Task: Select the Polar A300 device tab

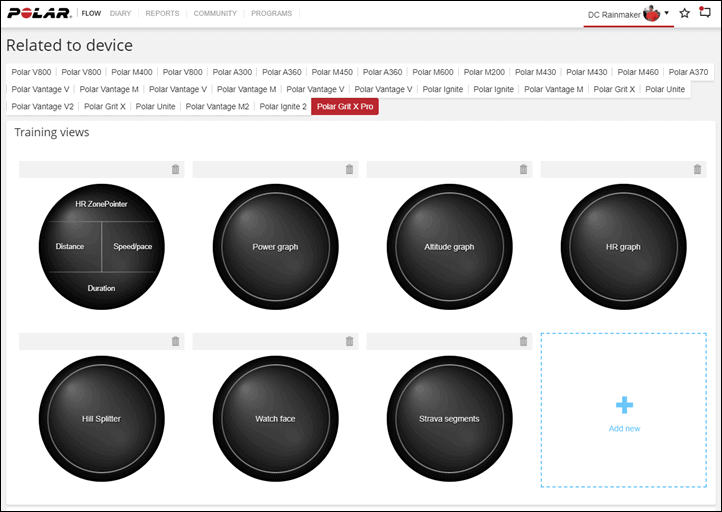Action: pyautogui.click(x=233, y=72)
